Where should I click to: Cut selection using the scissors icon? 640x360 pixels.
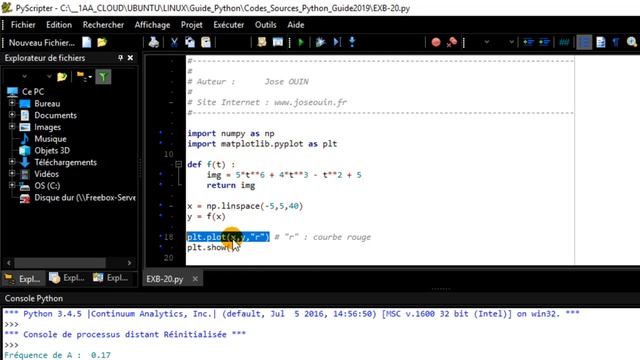[174, 42]
